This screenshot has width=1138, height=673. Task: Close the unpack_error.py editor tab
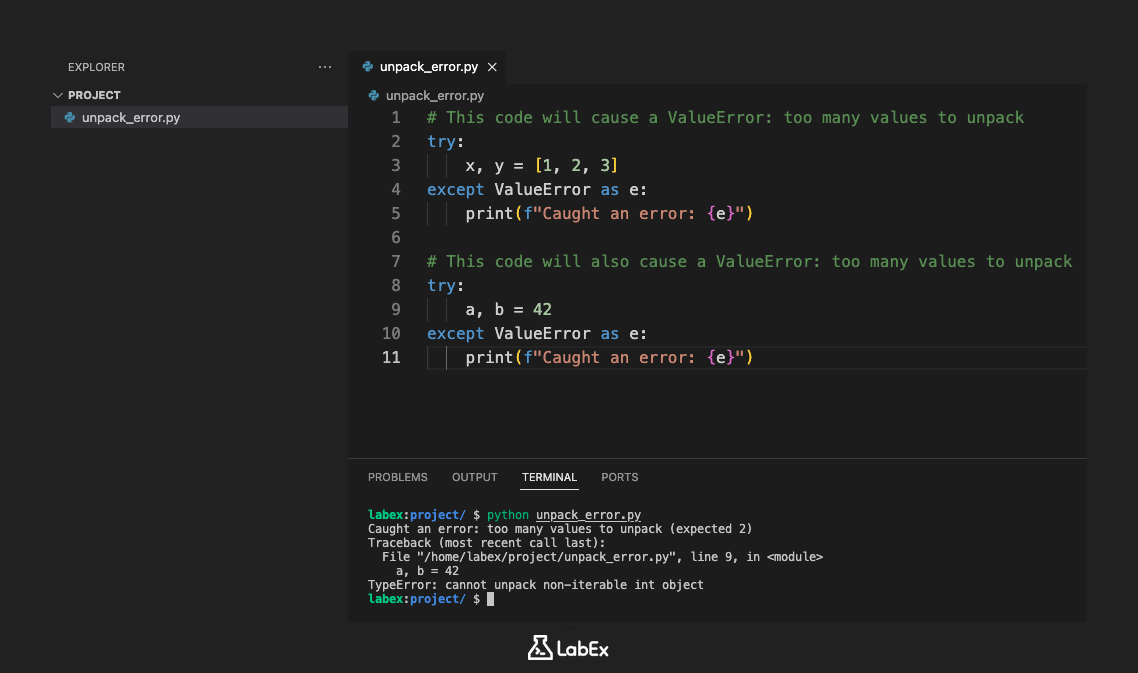(491, 67)
